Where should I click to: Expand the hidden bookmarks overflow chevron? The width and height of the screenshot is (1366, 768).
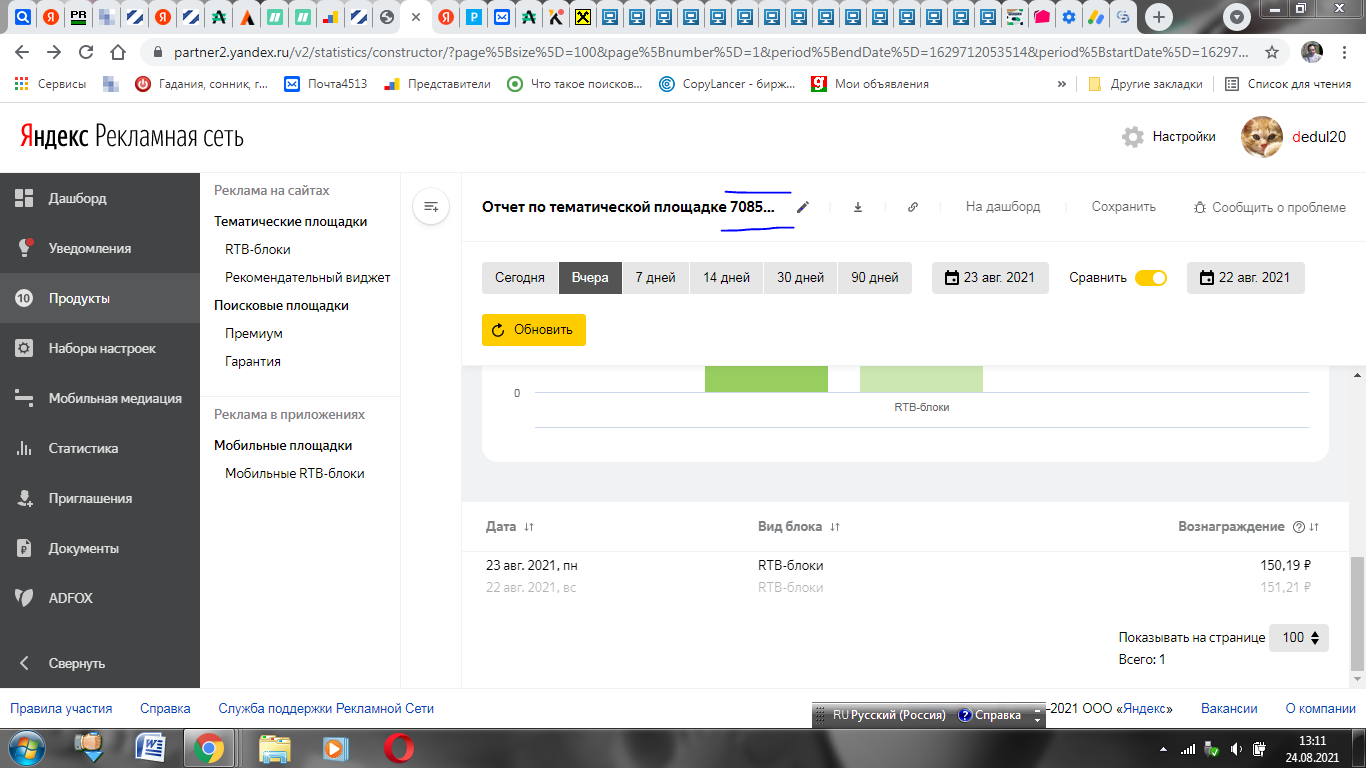tap(1061, 84)
